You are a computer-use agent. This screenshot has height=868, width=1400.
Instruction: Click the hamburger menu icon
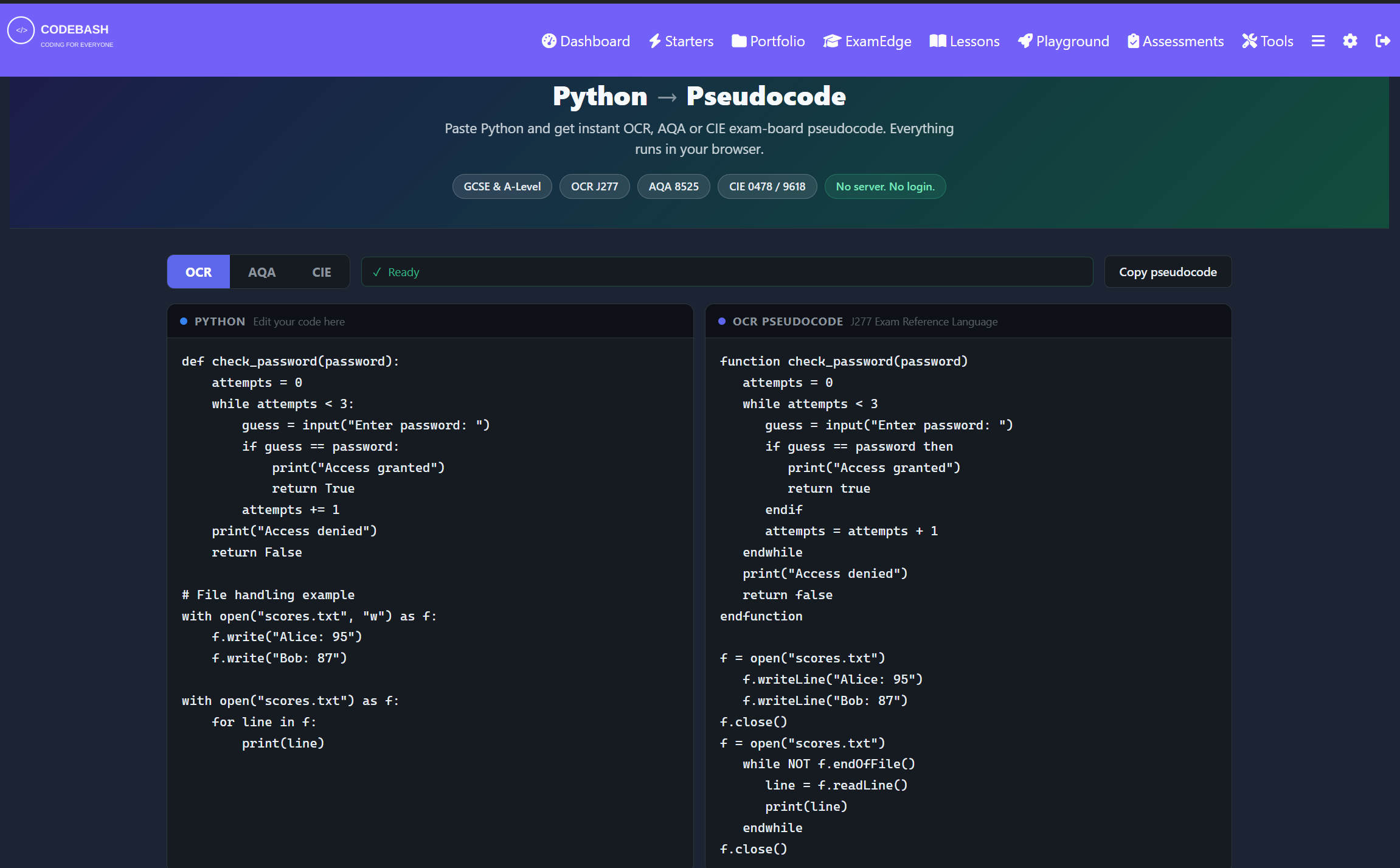(x=1318, y=41)
